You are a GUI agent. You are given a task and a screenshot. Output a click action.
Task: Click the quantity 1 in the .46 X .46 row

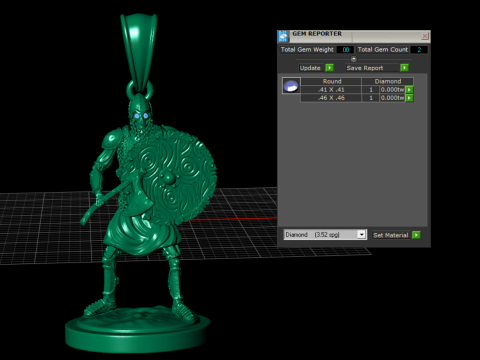[371, 98]
